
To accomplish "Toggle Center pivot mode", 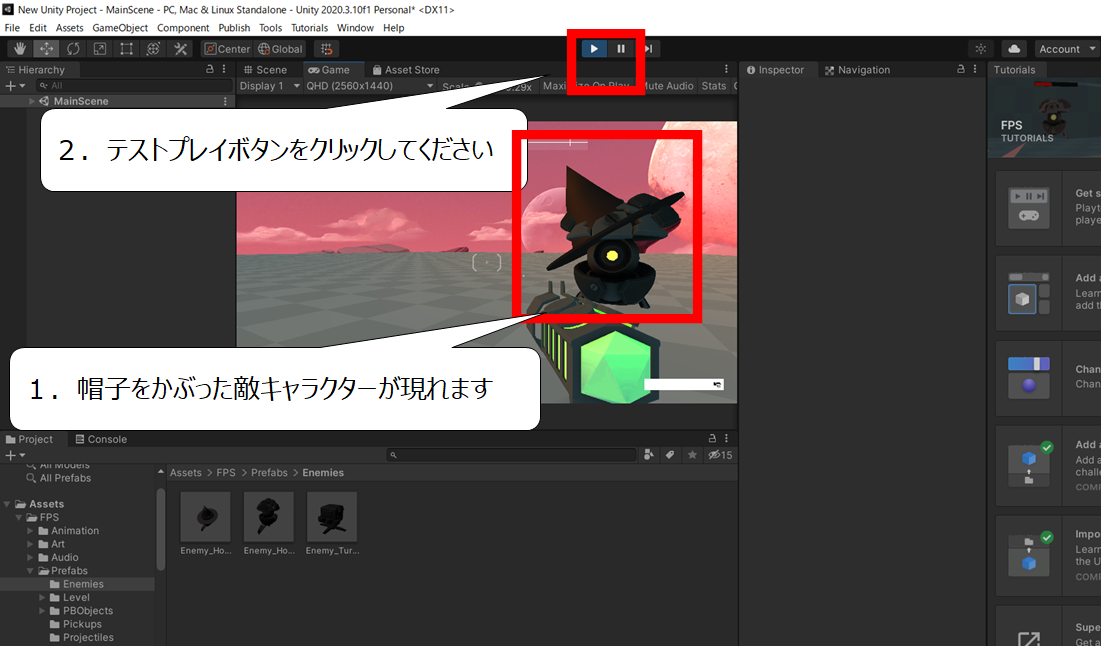I will (227, 48).
